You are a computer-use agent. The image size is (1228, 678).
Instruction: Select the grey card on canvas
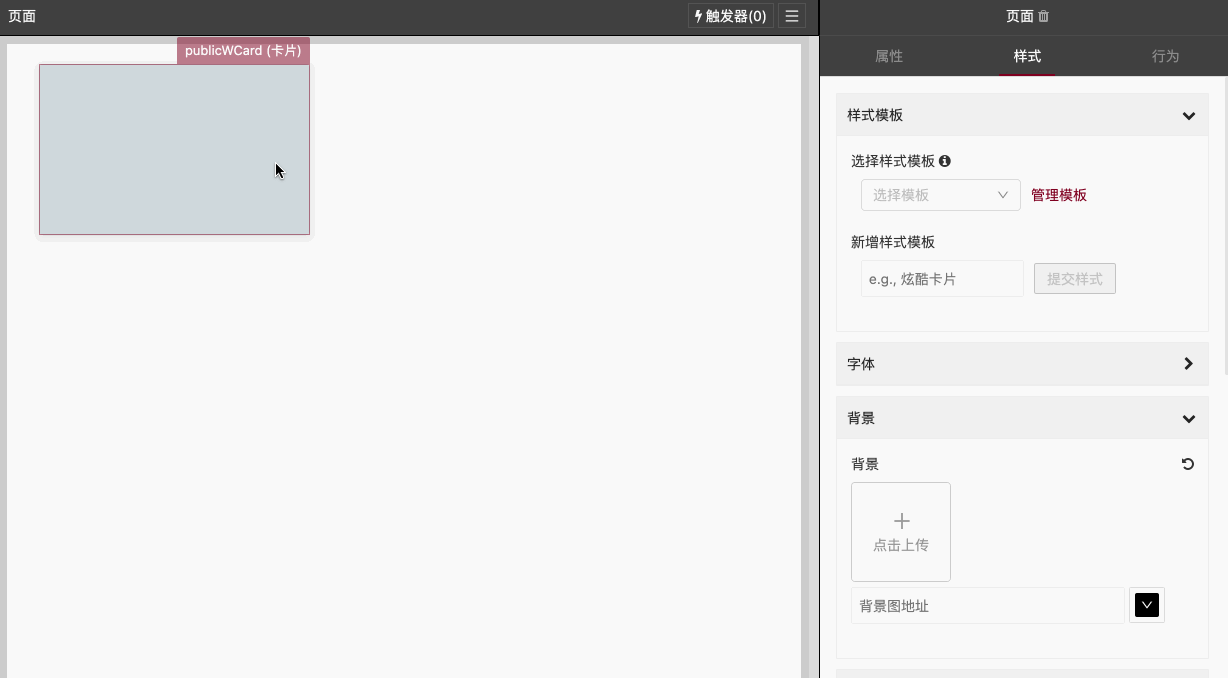(174, 149)
